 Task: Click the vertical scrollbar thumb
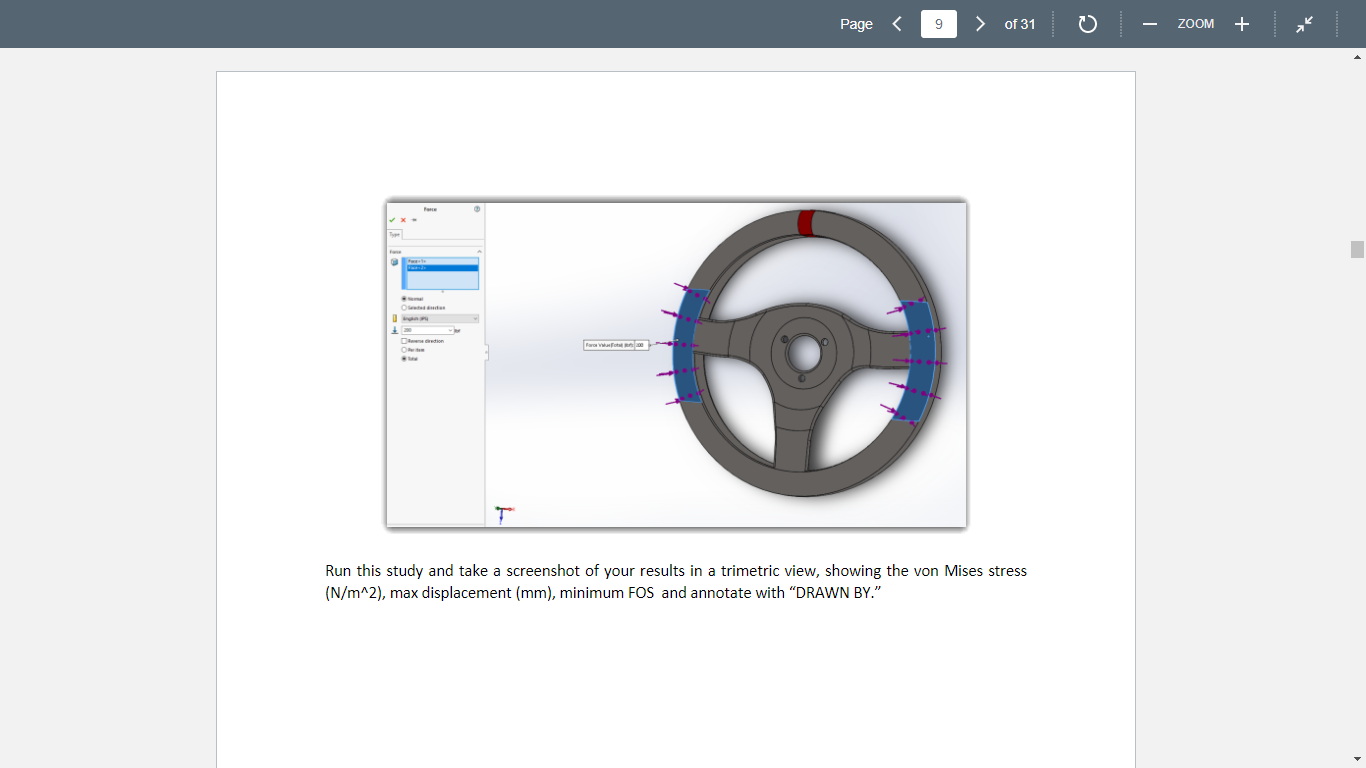pos(1357,249)
